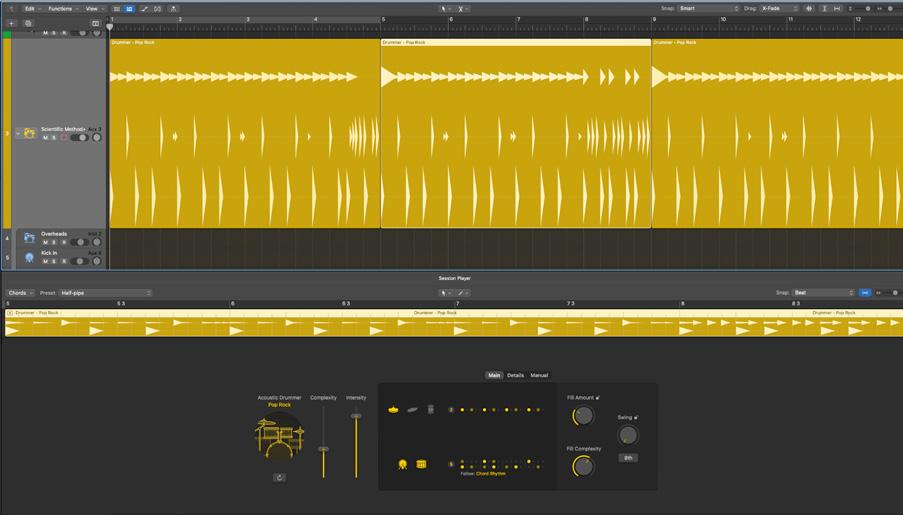
Task: Open the tracks area command-click tool menu
Action: click(x=462, y=9)
